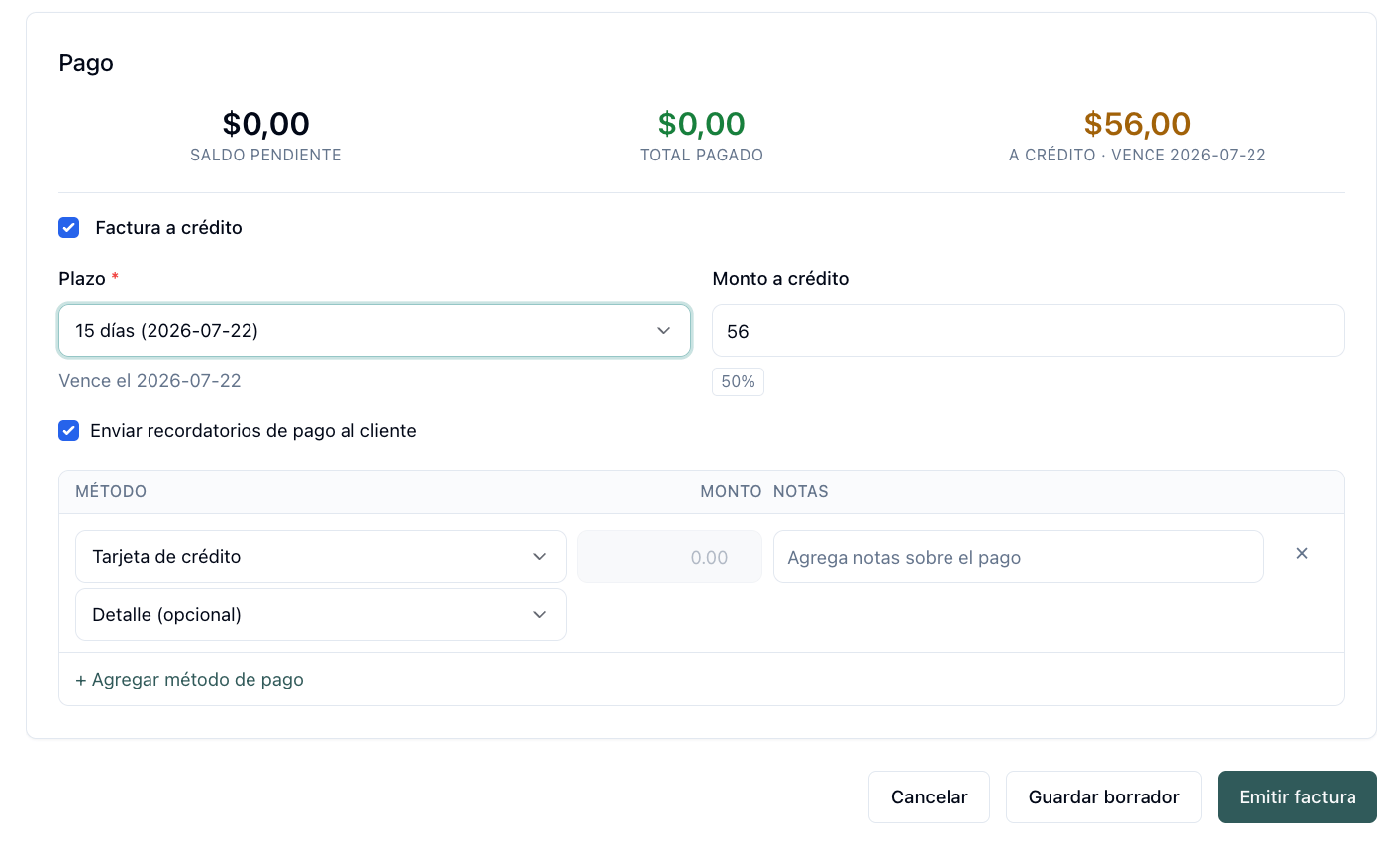
Task: Click + Agregar método de pago link
Action: click(x=190, y=680)
